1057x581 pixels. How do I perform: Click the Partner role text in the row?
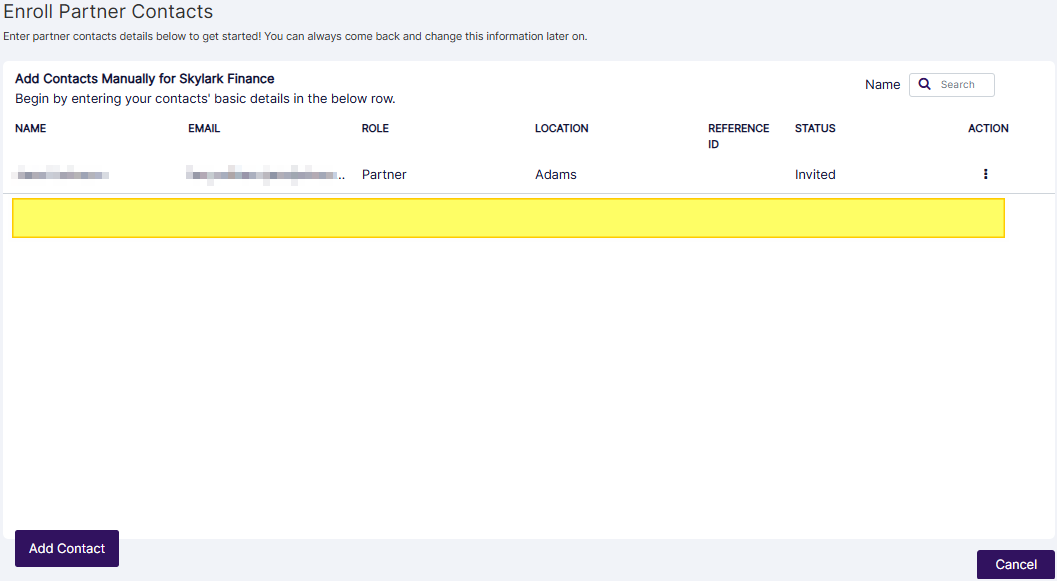pyautogui.click(x=384, y=174)
